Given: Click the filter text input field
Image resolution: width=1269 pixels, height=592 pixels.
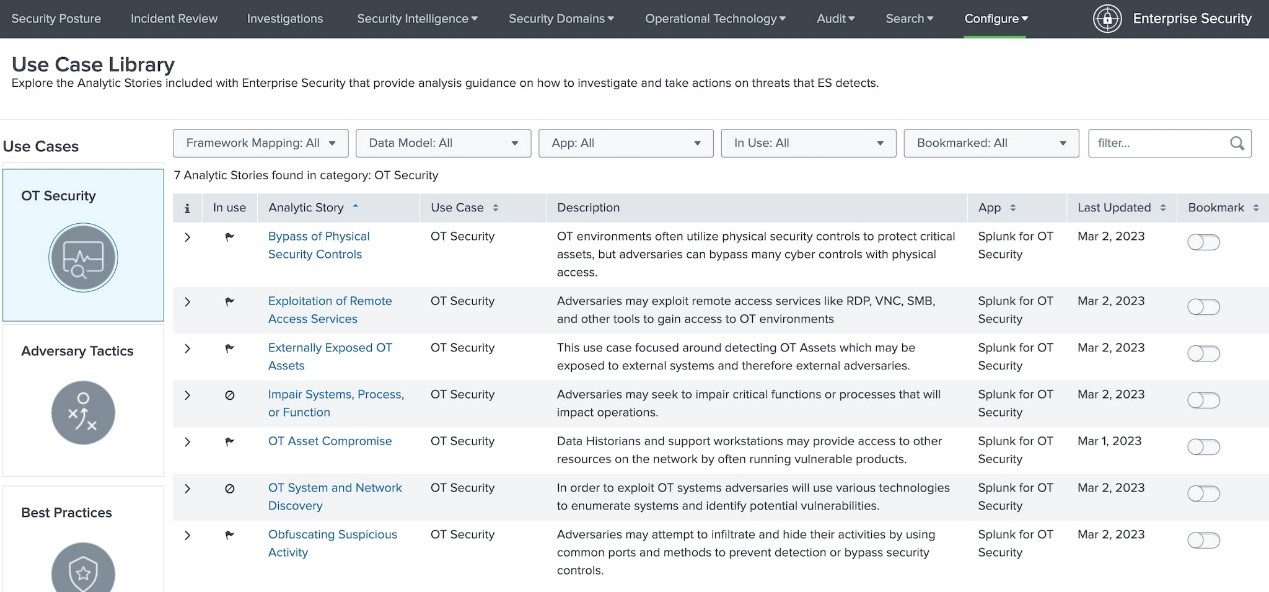Looking at the screenshot, I should point(1156,143).
